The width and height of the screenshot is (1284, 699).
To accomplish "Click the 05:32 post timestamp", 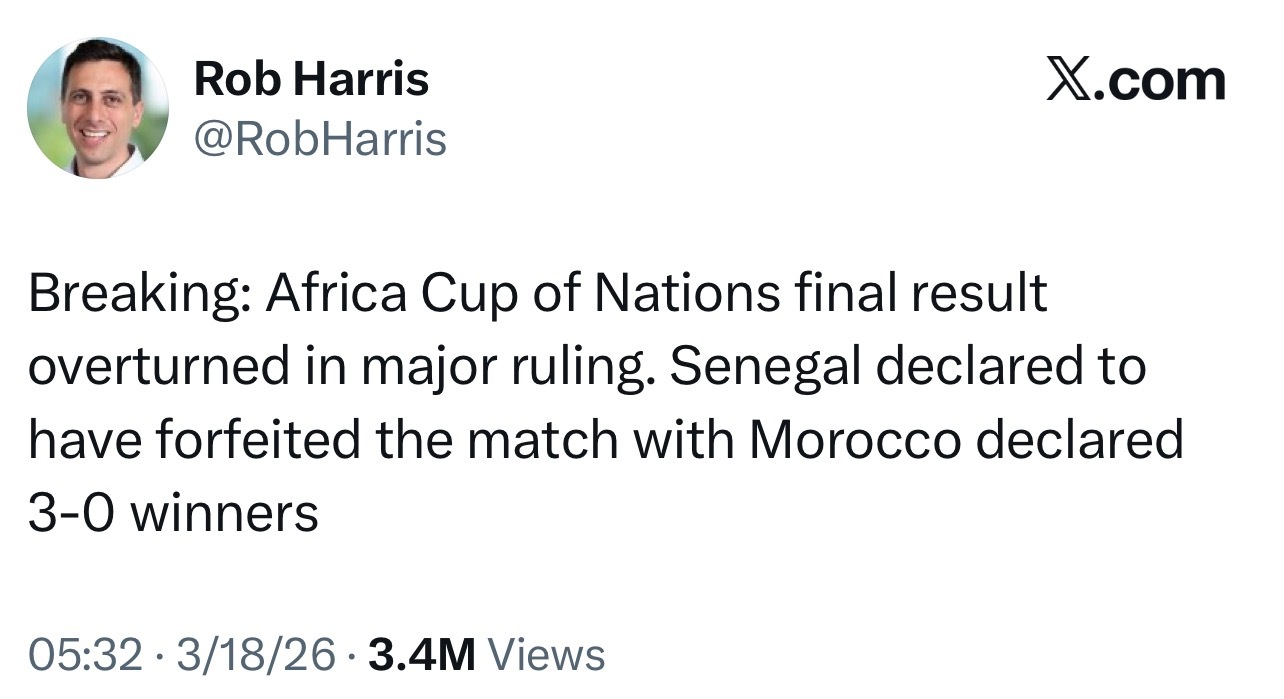I will (85, 655).
